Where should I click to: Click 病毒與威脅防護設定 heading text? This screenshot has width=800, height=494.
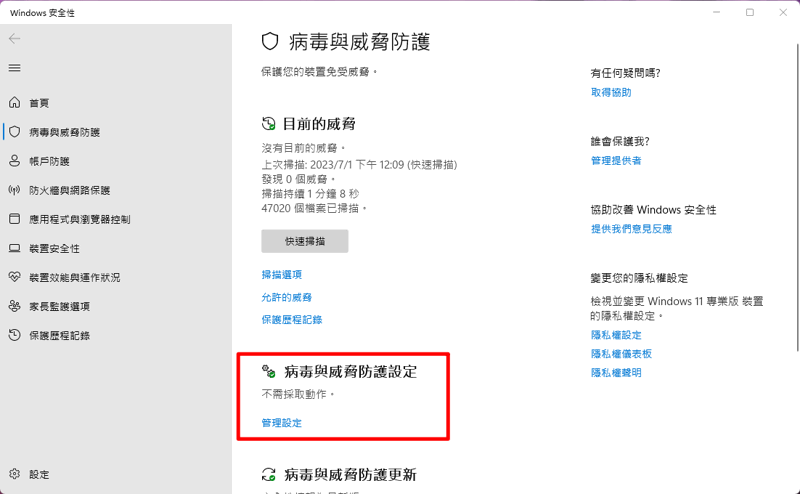coord(351,372)
